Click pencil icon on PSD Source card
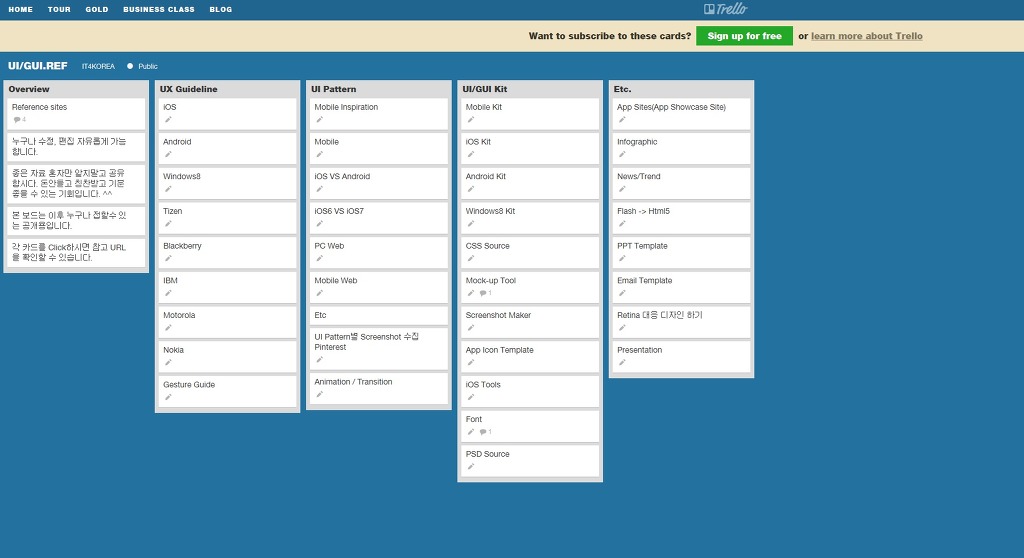 click(x=471, y=467)
